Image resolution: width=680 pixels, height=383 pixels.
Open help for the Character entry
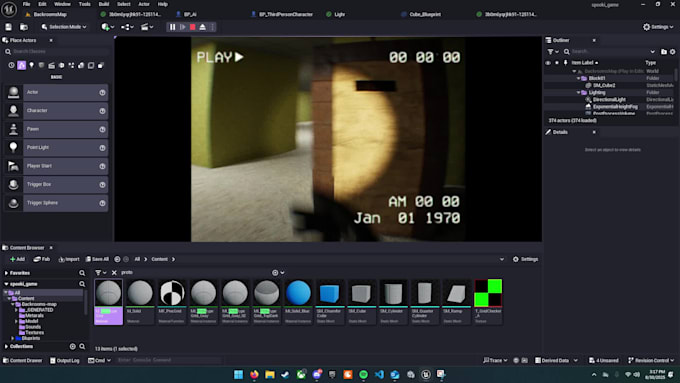pos(102,111)
